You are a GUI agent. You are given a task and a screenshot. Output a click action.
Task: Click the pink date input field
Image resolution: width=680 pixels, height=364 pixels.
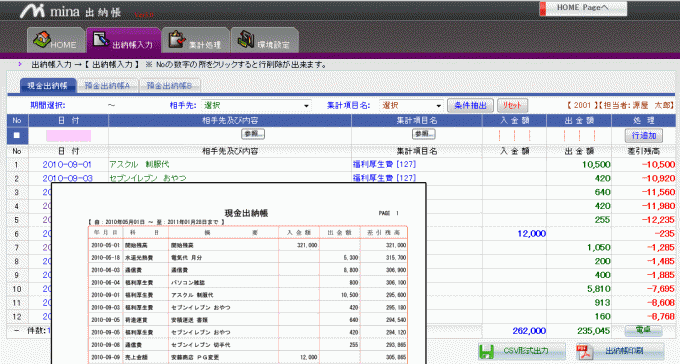point(69,135)
